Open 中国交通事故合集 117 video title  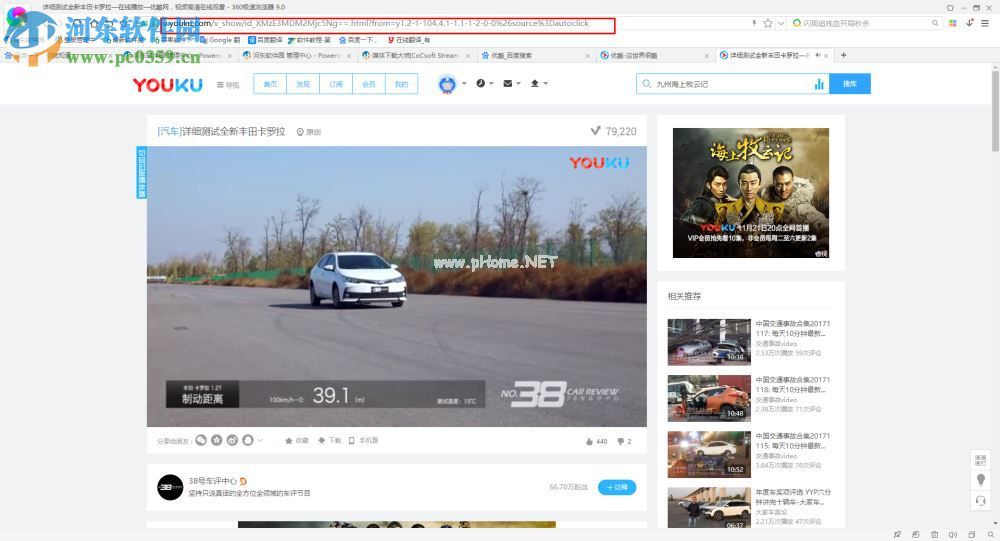coord(793,329)
